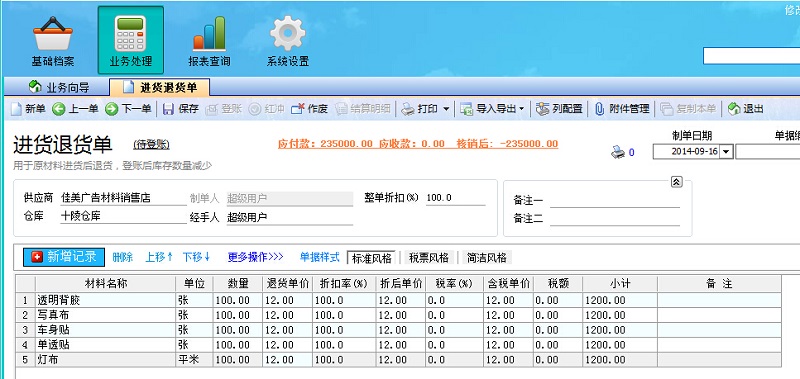800x379 pixels.
Task: Open 列配置 column configuration
Action: click(559, 109)
